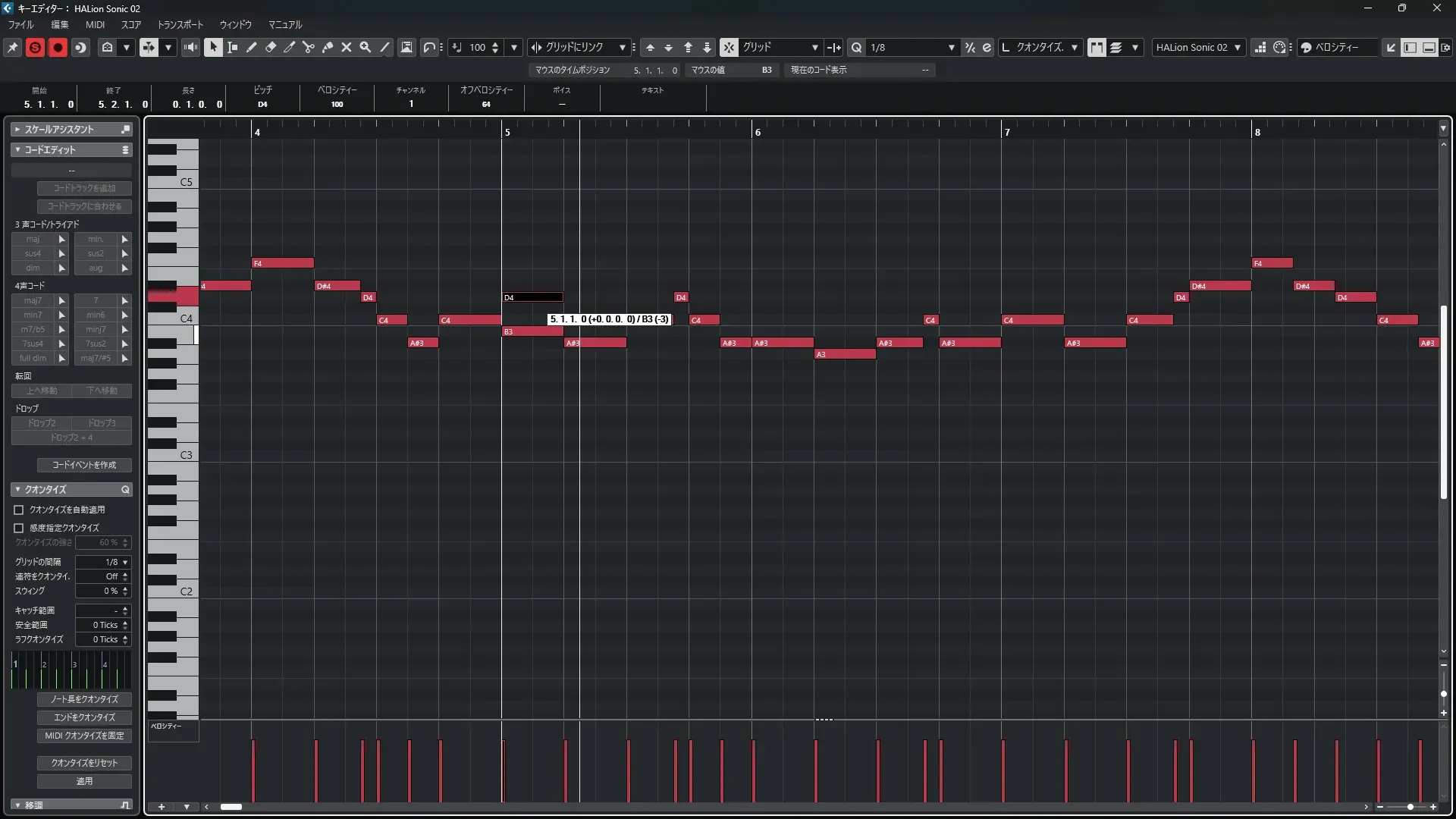The image size is (1456, 819).
Task: Click the Record in editor button
Action: point(58,47)
